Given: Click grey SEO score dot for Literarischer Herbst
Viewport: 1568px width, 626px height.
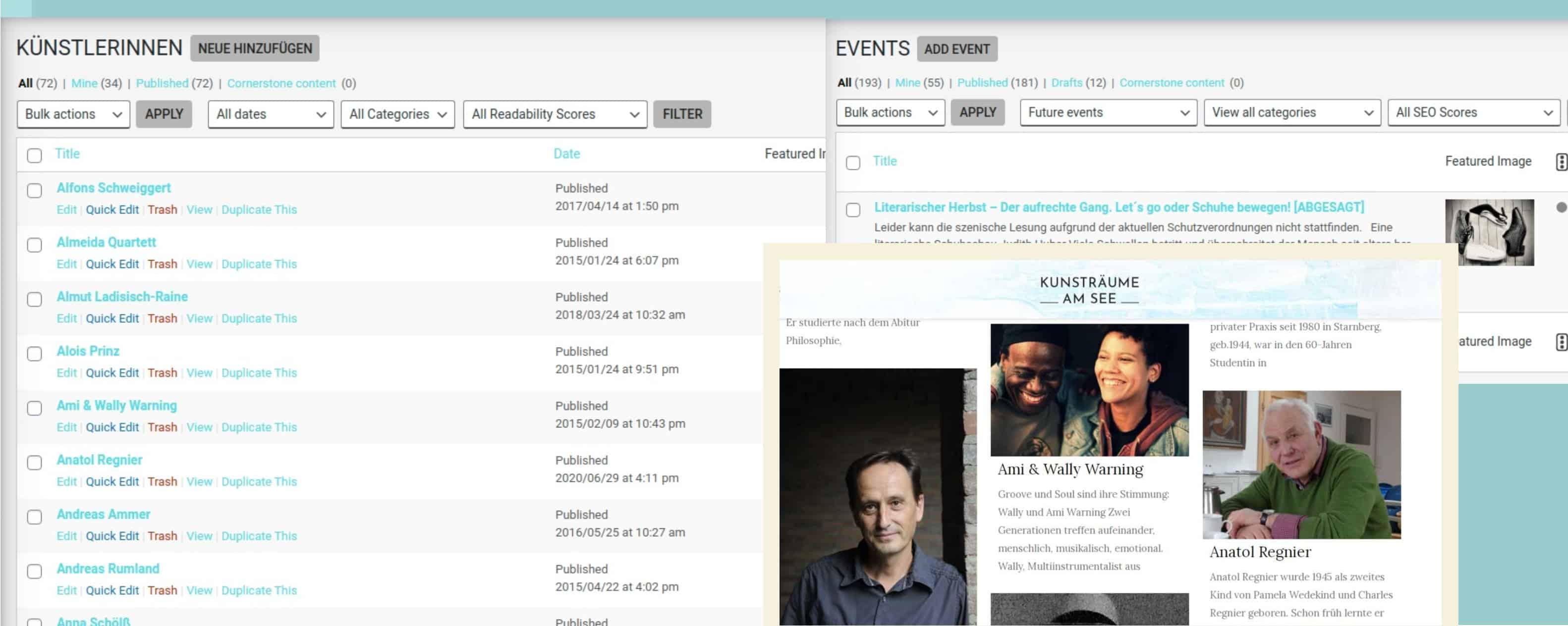Looking at the screenshot, I should pos(1561,208).
